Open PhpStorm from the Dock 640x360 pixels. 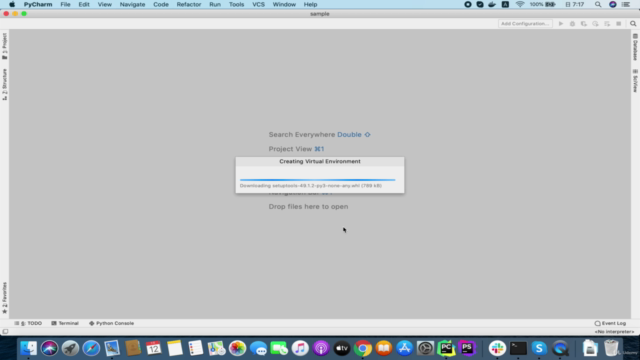click(467, 348)
